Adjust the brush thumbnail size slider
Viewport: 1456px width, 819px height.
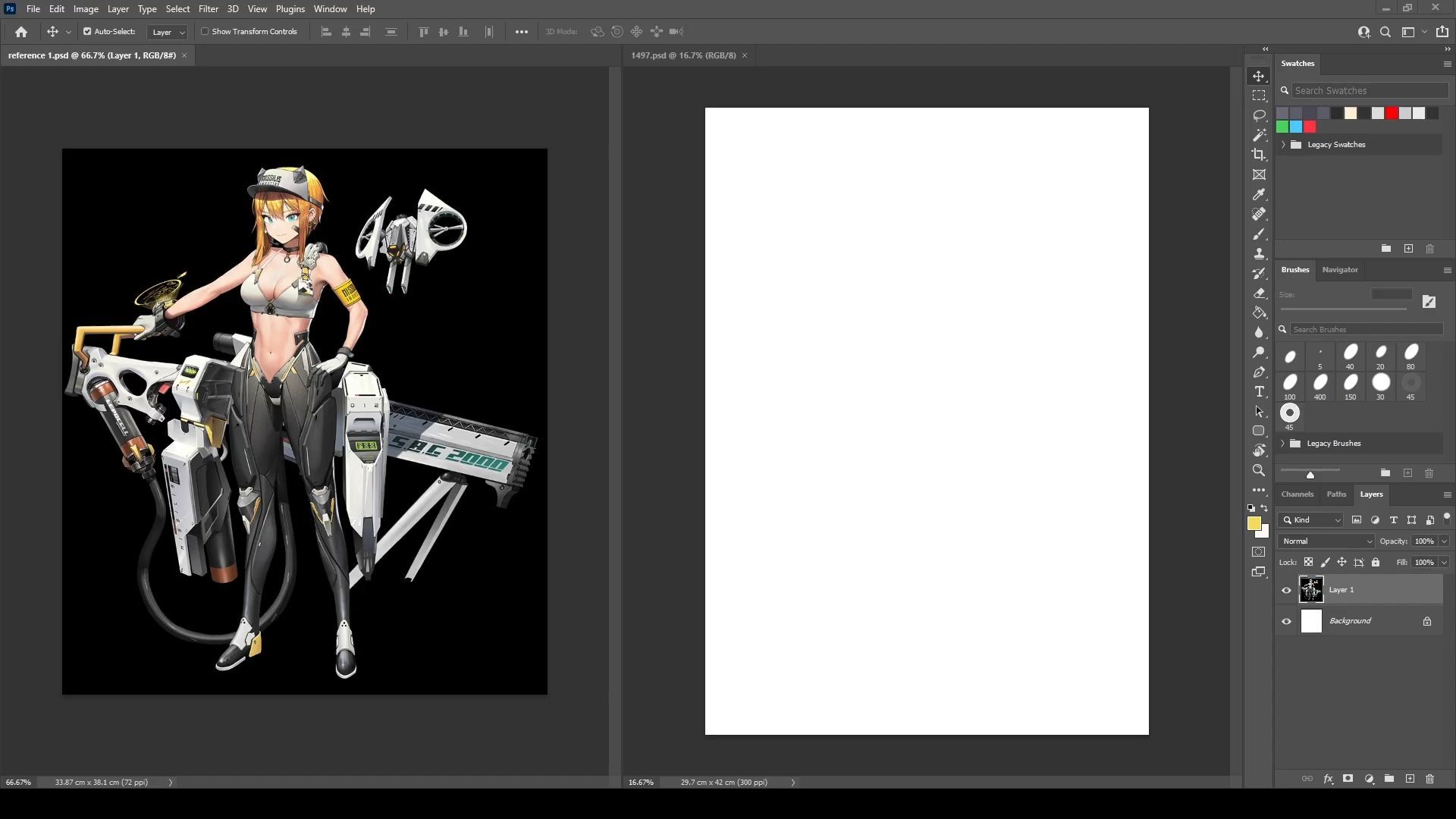tap(1310, 474)
